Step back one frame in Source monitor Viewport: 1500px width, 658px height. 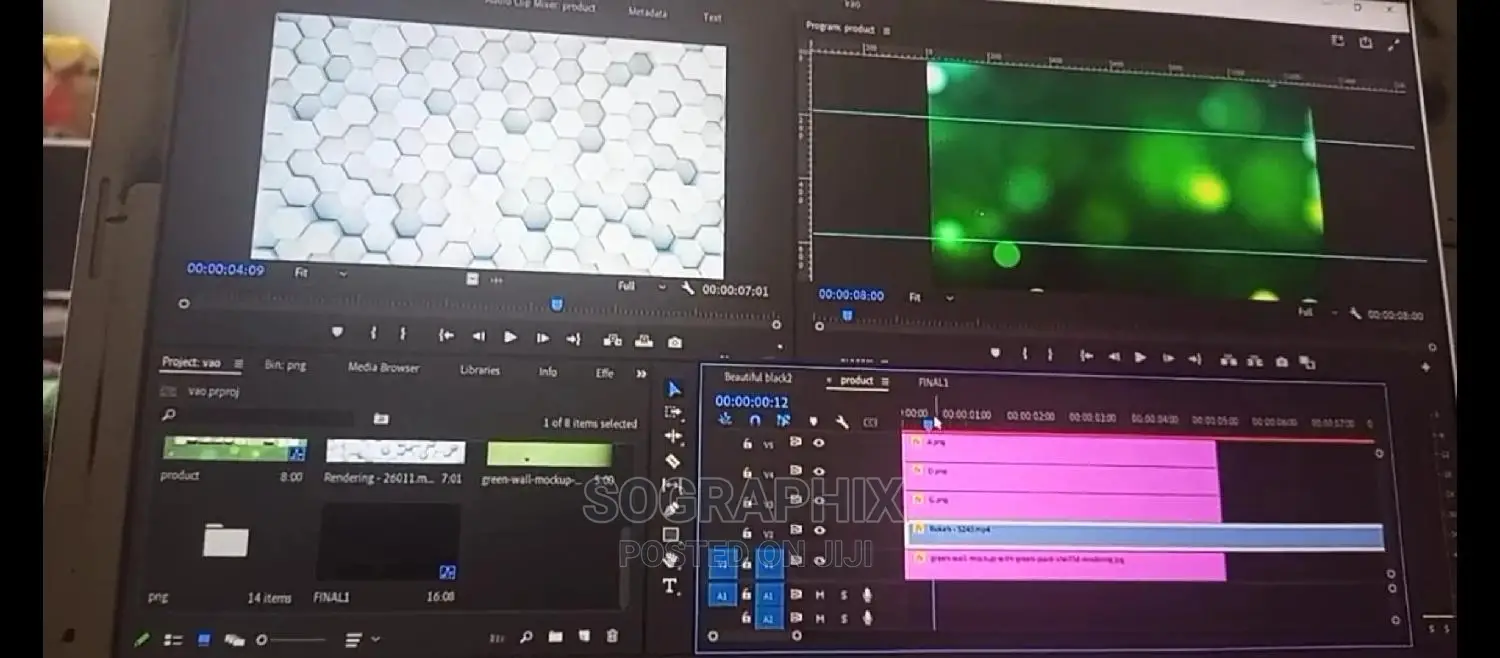point(478,336)
